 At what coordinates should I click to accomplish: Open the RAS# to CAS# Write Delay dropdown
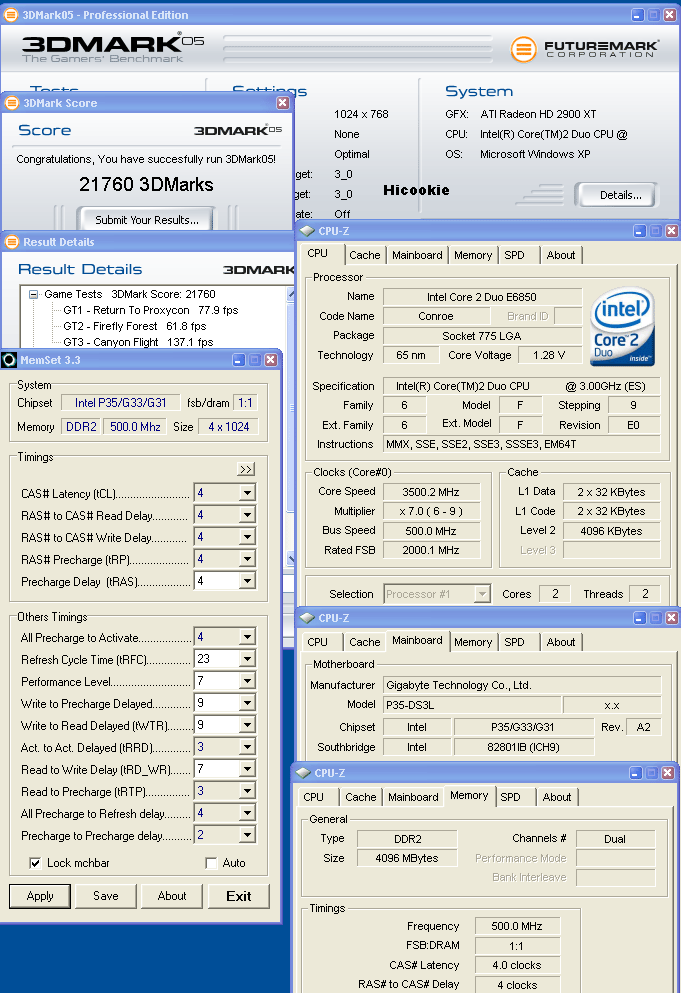(x=248, y=537)
